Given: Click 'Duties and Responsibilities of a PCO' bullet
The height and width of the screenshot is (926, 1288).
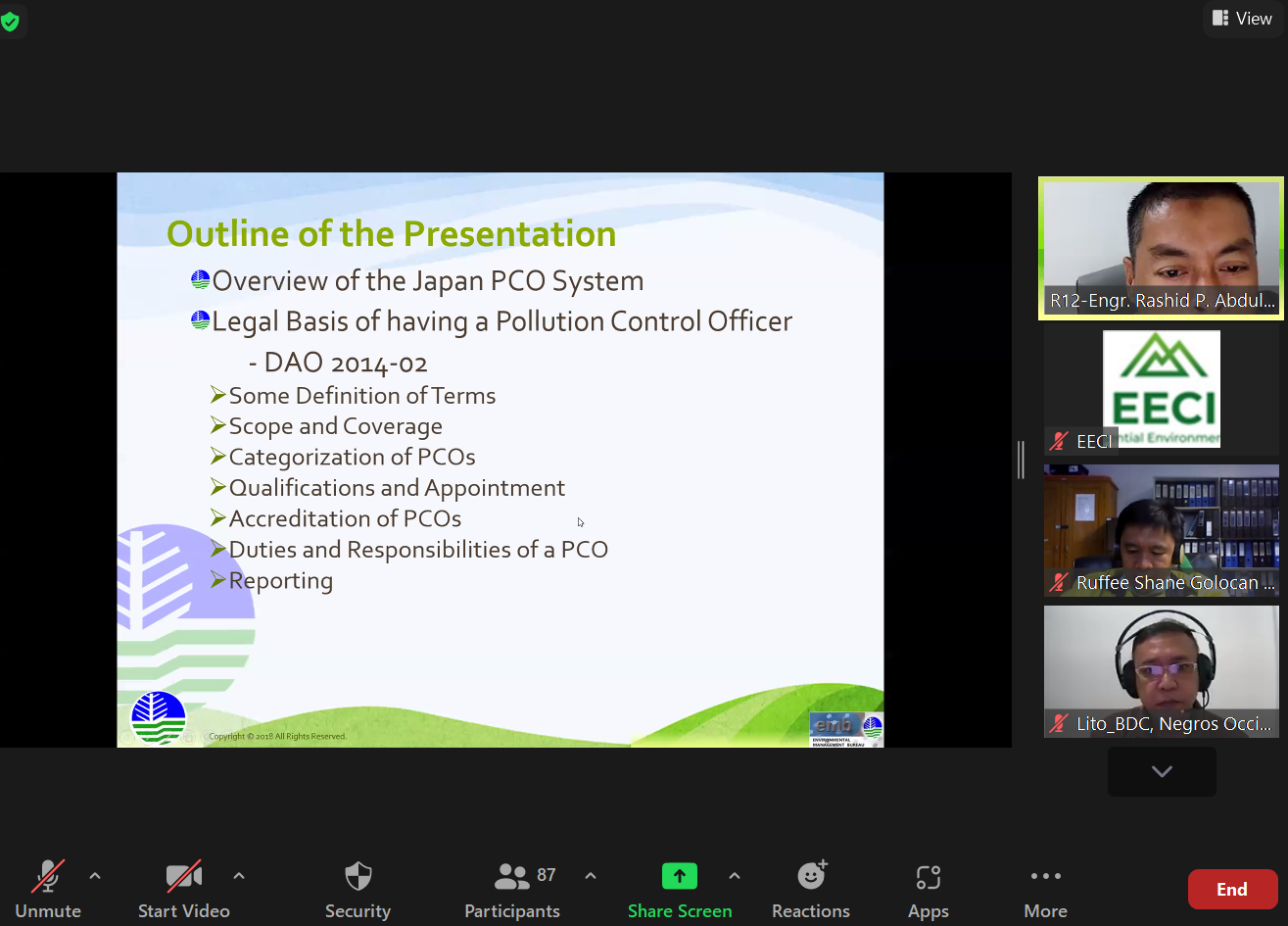Looking at the screenshot, I should pos(418,550).
